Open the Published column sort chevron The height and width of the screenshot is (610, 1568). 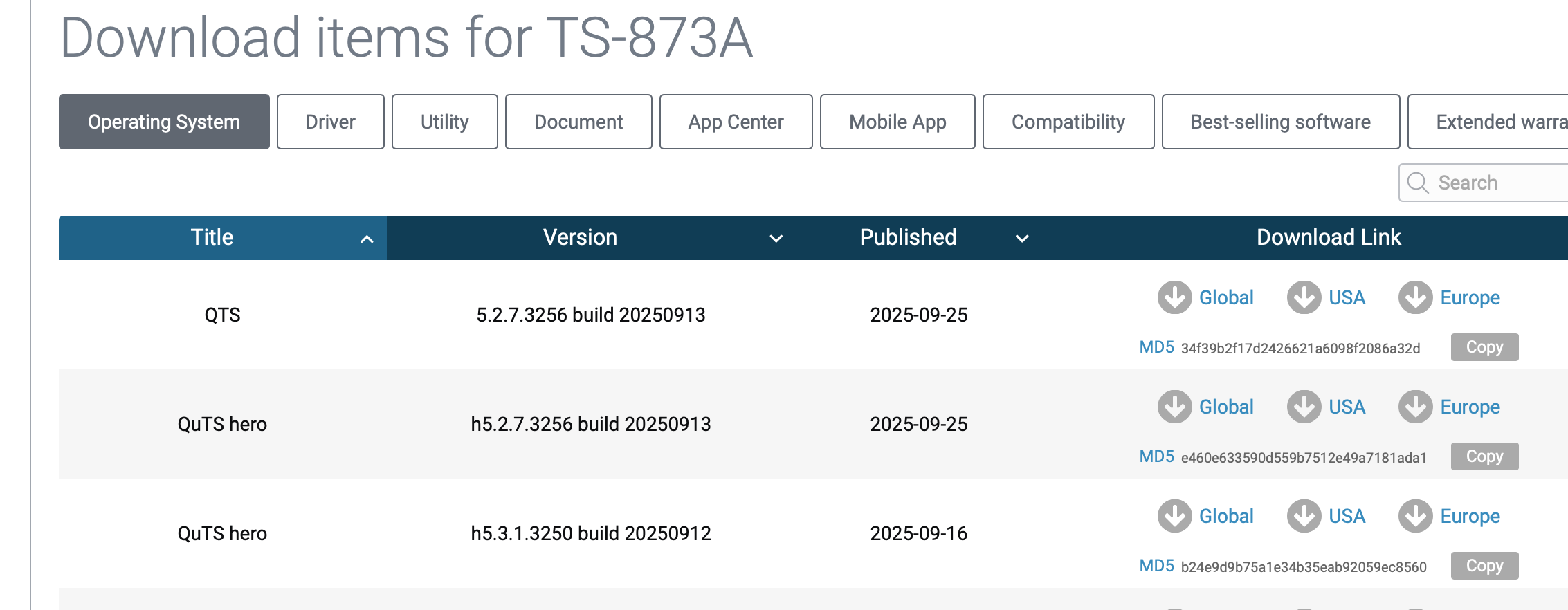click(x=1021, y=239)
